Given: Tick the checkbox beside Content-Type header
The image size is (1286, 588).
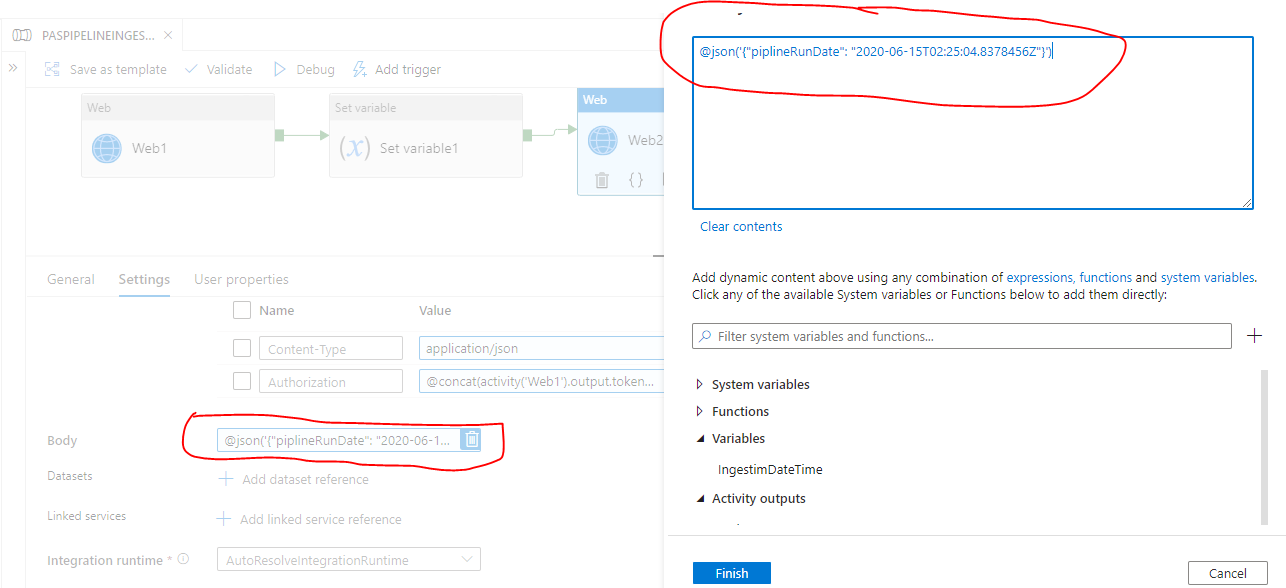Looking at the screenshot, I should pyautogui.click(x=240, y=347).
